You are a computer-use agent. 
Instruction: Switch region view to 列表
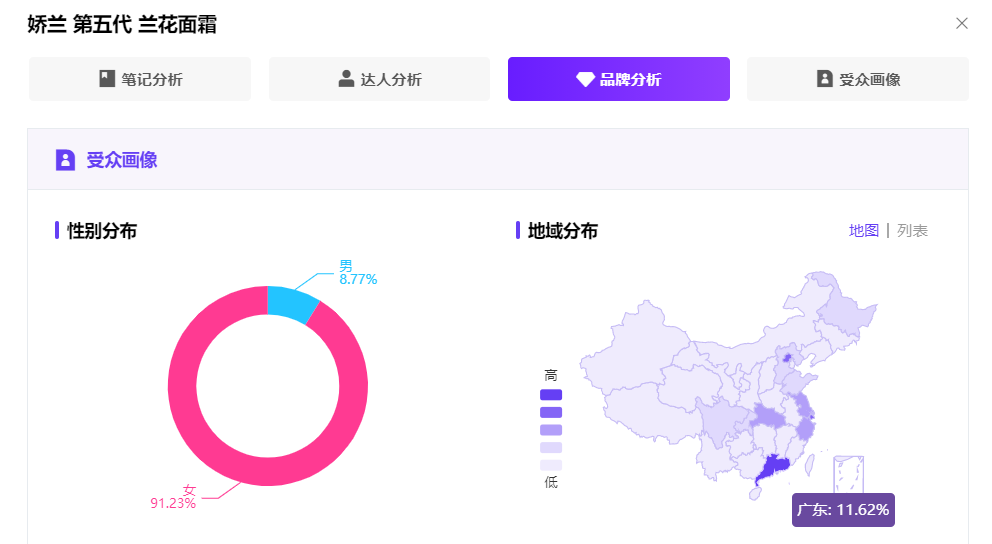tap(912, 231)
